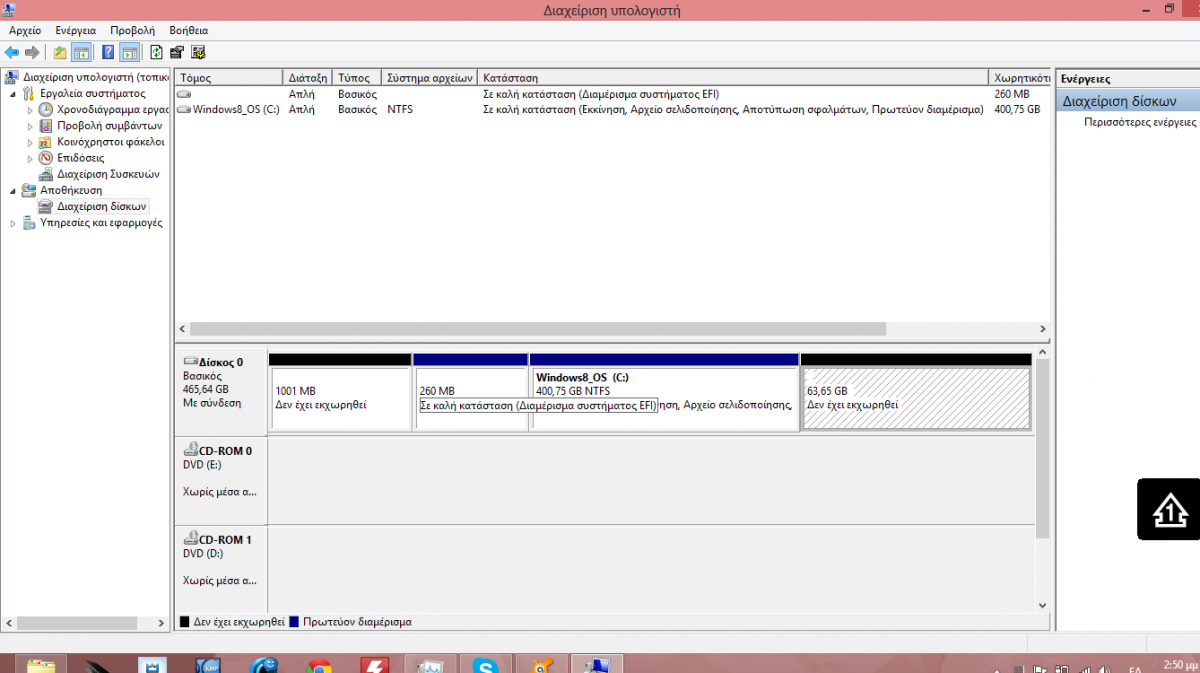Select Εργαλεία συστήματος in the tree

pyautogui.click(x=92, y=93)
